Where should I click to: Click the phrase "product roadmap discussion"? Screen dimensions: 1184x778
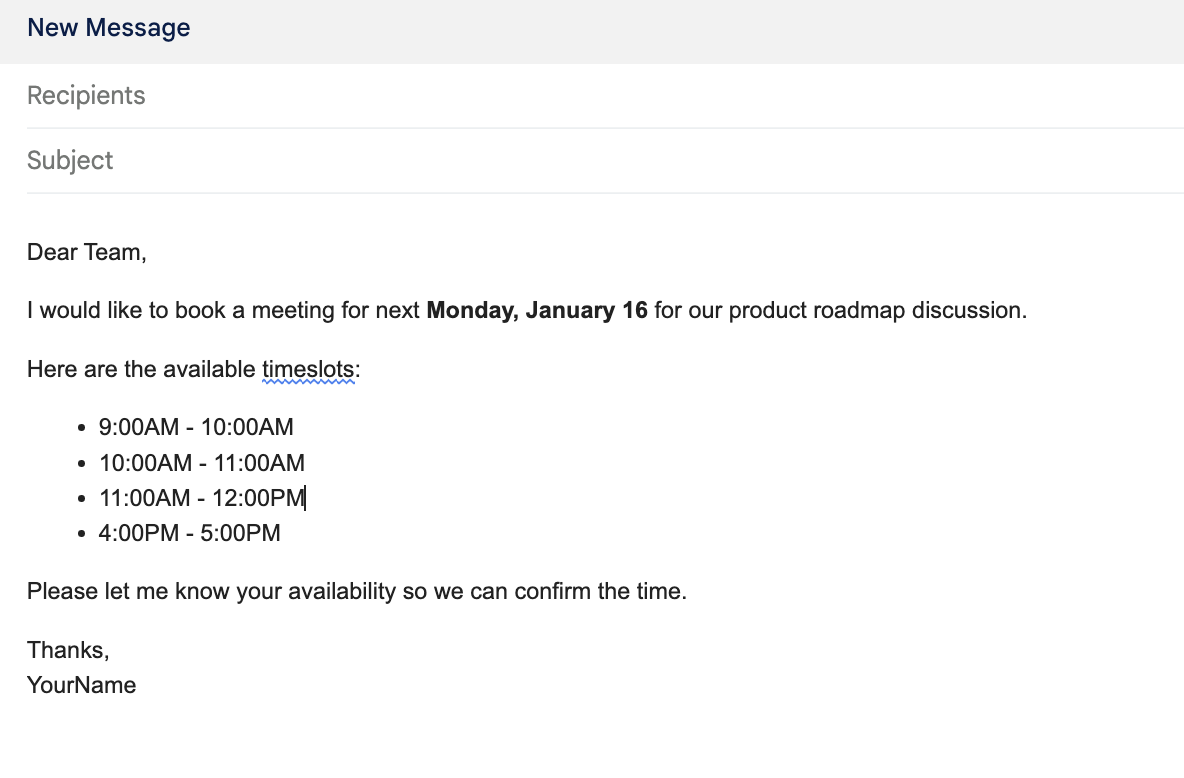[x=876, y=311]
